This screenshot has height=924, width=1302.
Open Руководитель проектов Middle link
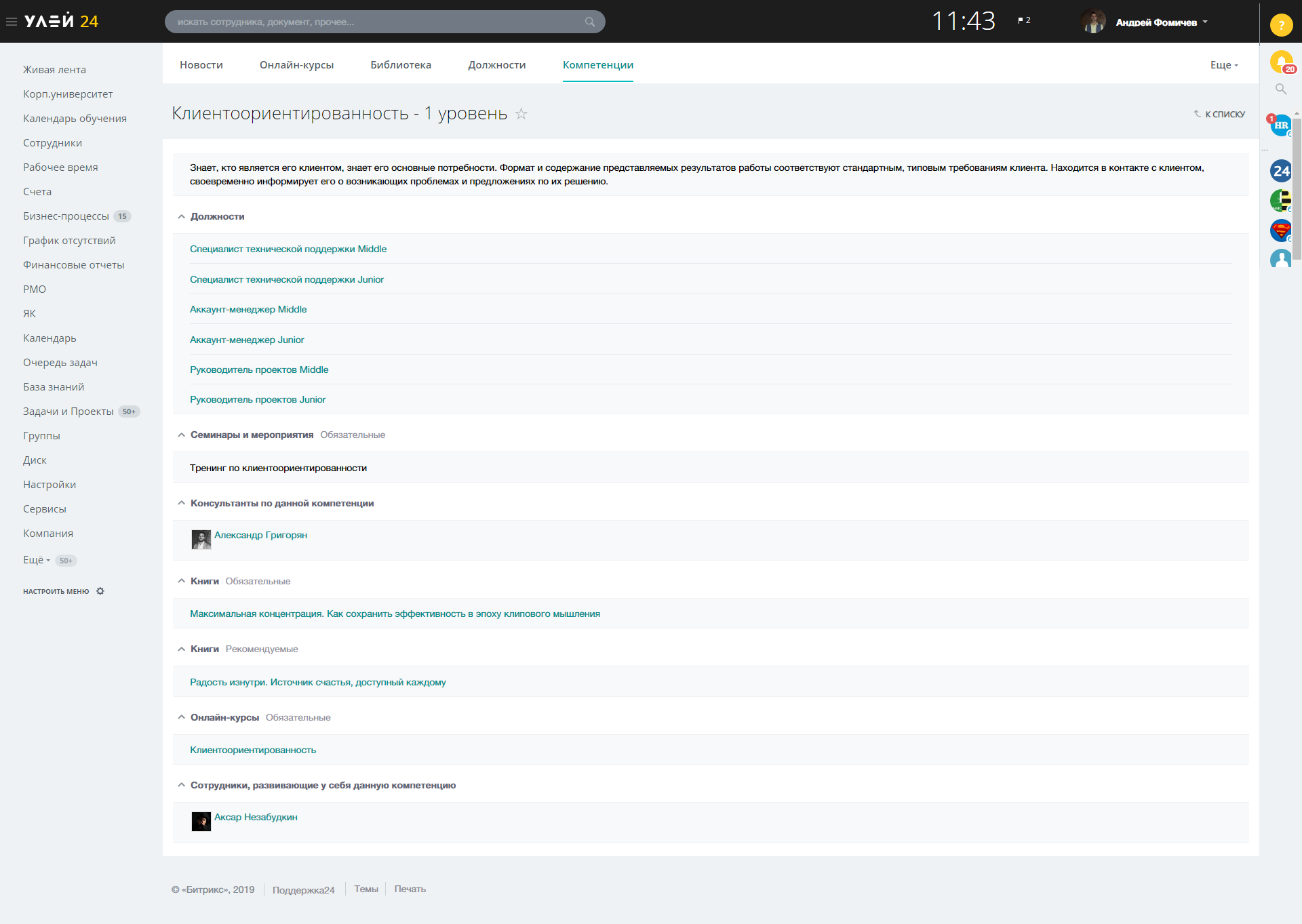[259, 369]
